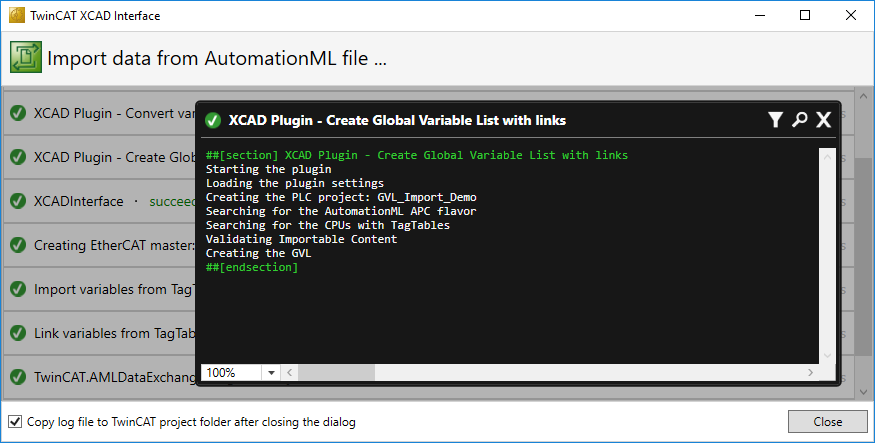
Task: Click green check icon in log popup header
Action: pyautogui.click(x=213, y=120)
